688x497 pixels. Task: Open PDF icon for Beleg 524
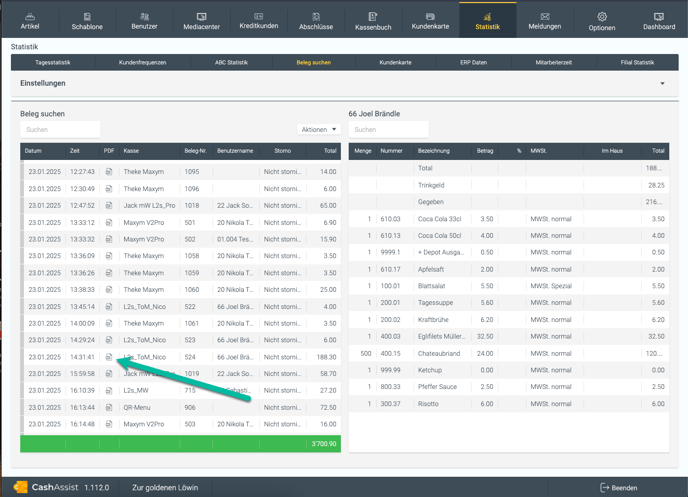click(x=109, y=357)
